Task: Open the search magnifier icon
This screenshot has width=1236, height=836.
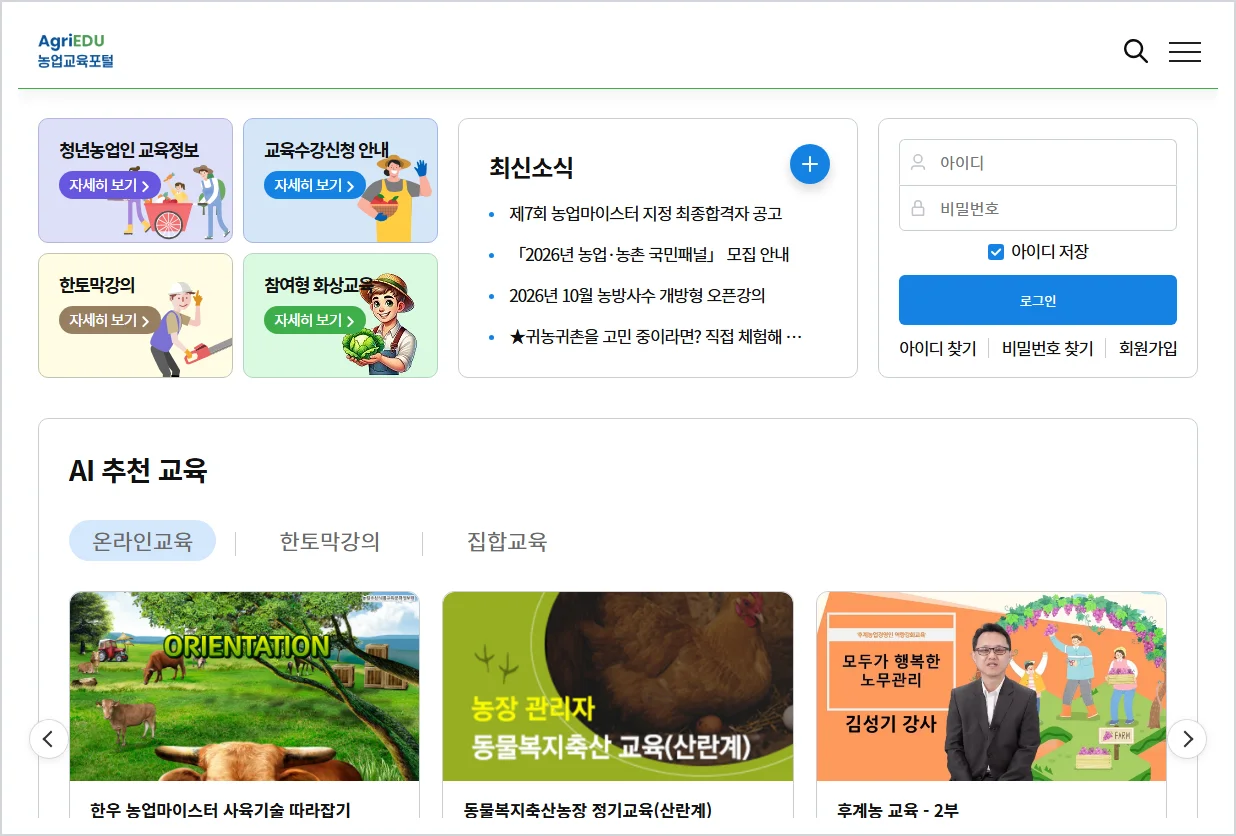Action: point(1135,51)
